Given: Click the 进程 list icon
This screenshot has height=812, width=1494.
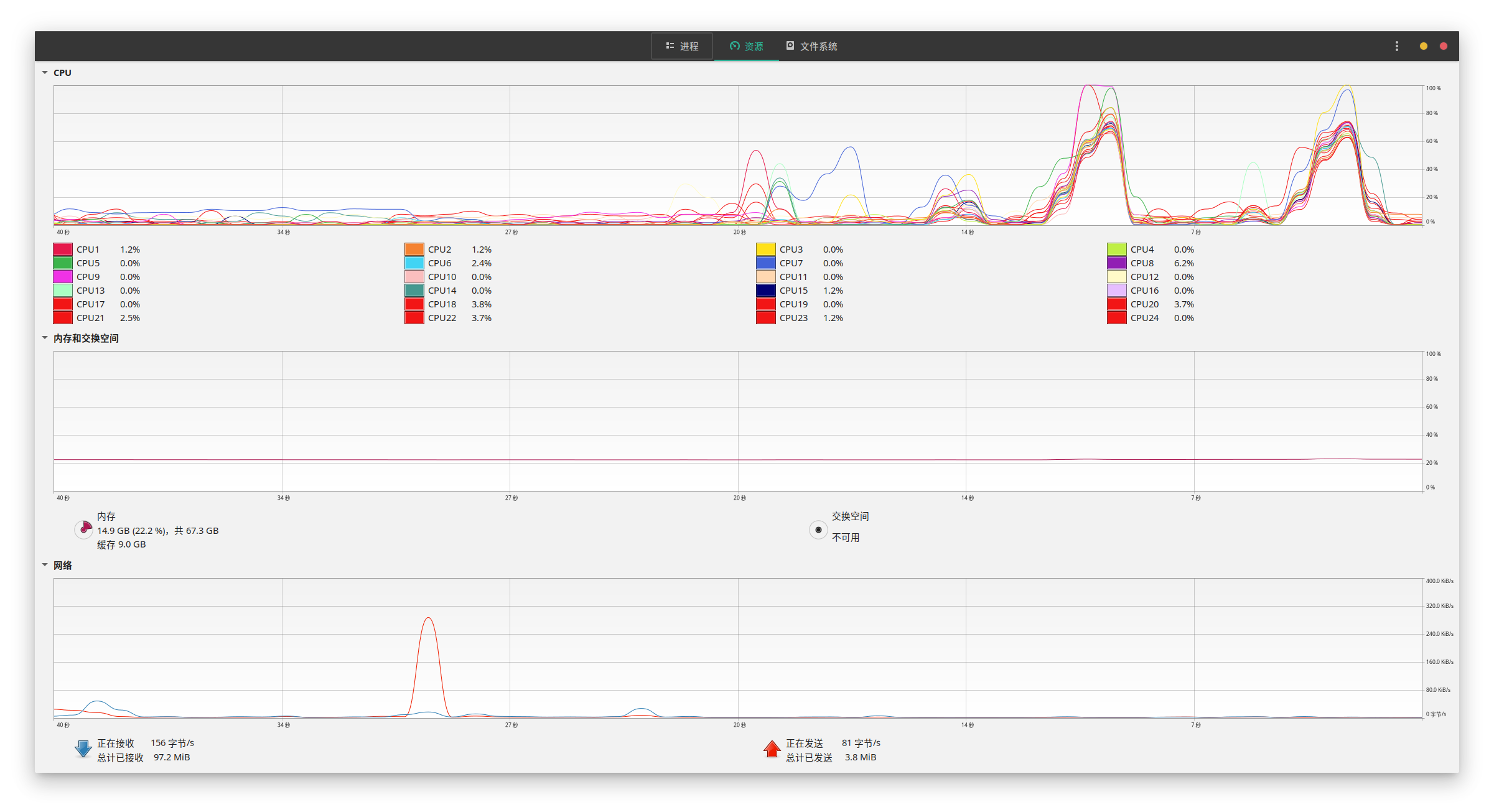Looking at the screenshot, I should click(670, 45).
